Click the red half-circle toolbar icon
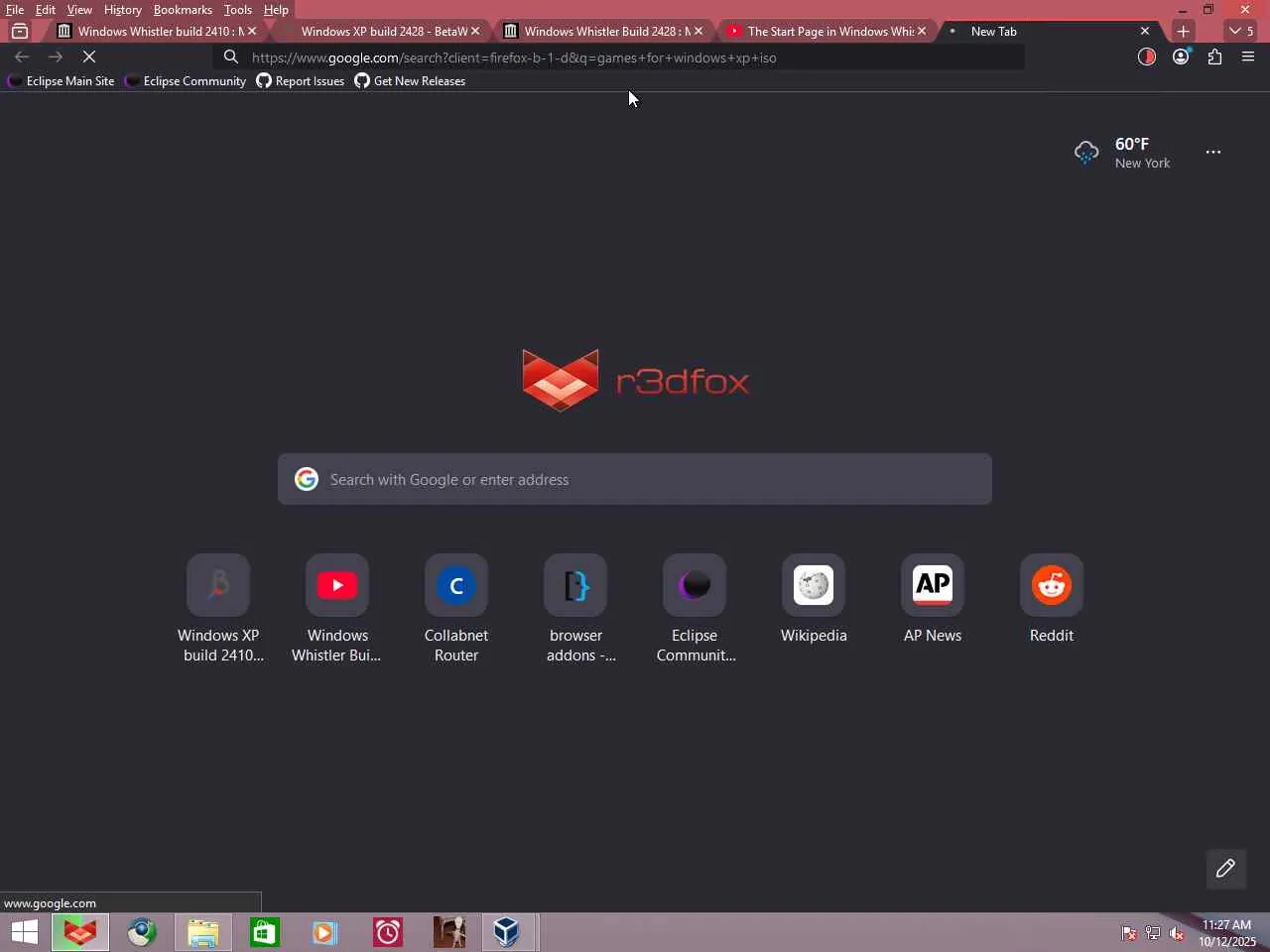 coord(1147,57)
